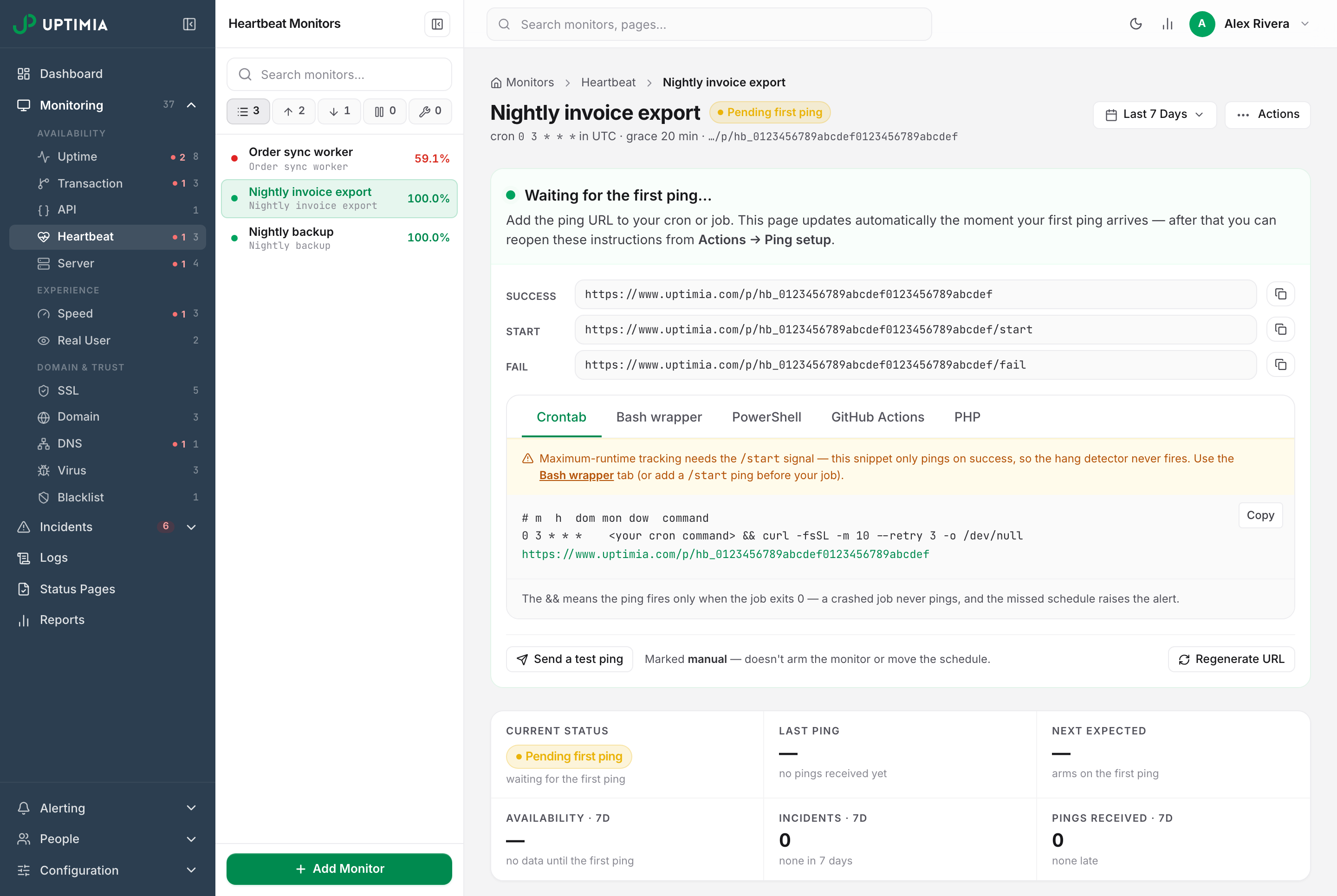
Task: Select Order sync worker monitor
Action: point(339,158)
